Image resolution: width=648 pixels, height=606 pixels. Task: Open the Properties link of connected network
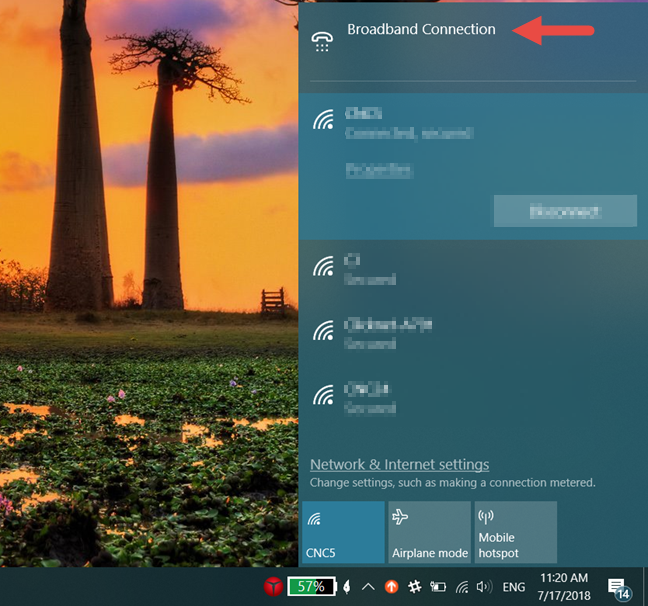click(379, 170)
